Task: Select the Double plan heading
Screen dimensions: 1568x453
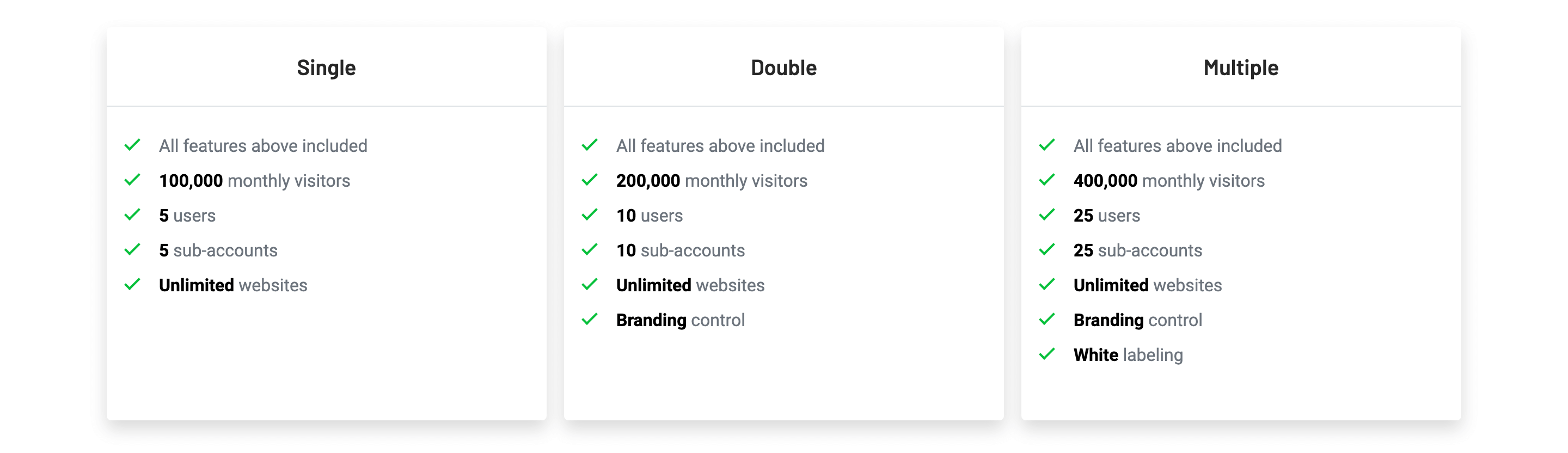Action: click(x=783, y=68)
